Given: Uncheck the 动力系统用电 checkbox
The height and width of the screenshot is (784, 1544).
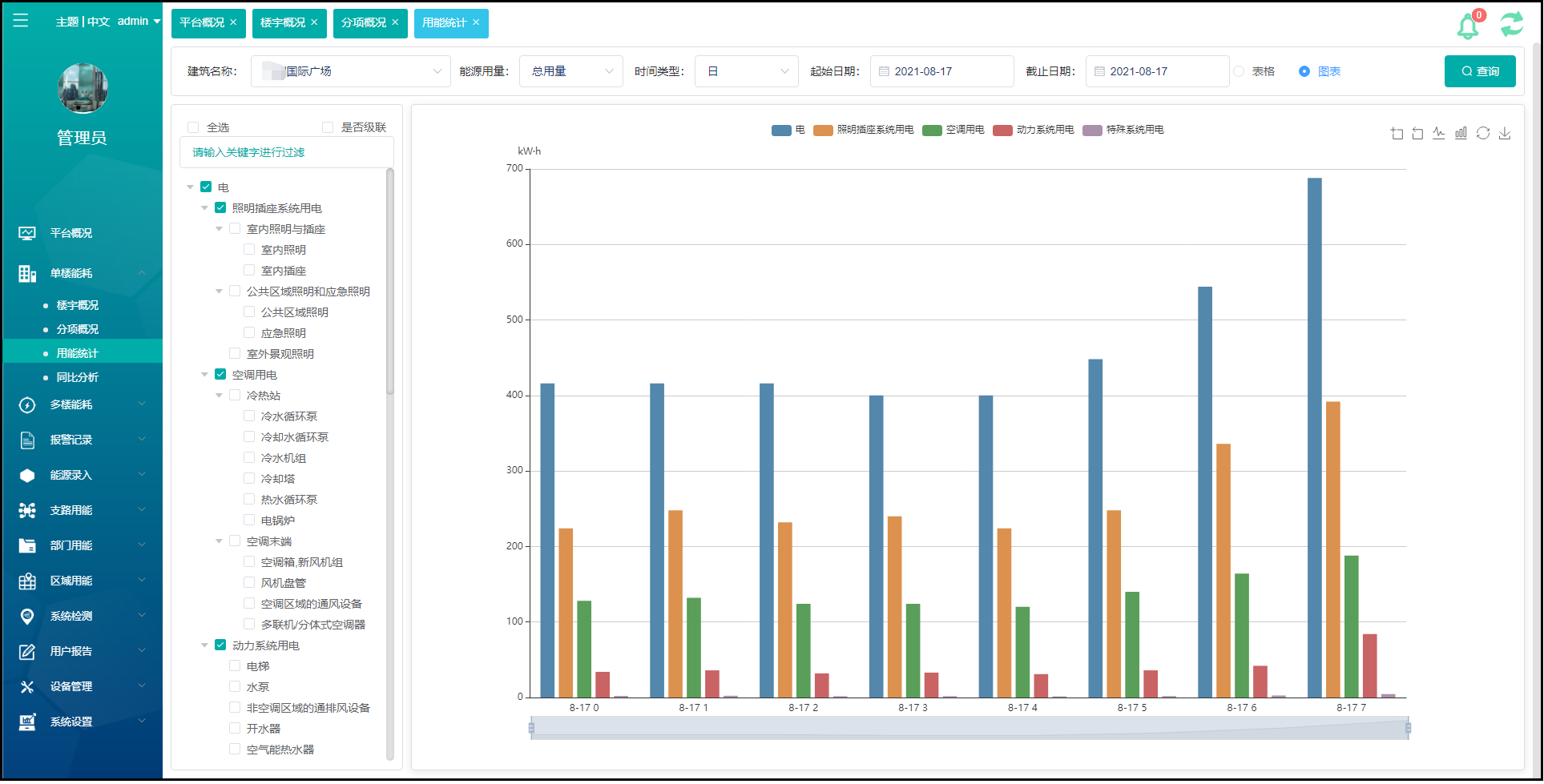Looking at the screenshot, I should pyautogui.click(x=220, y=645).
